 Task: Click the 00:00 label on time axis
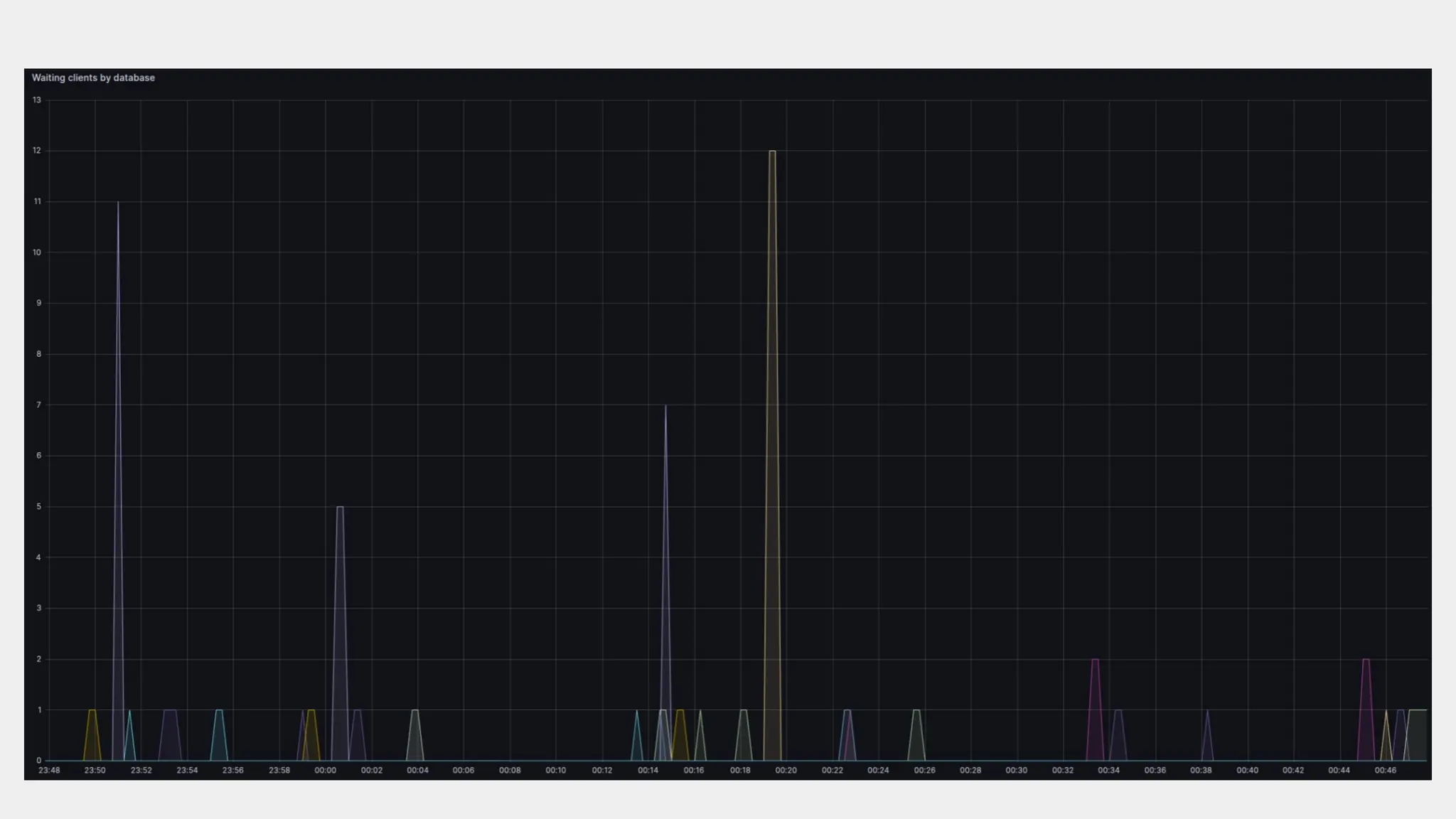[325, 770]
